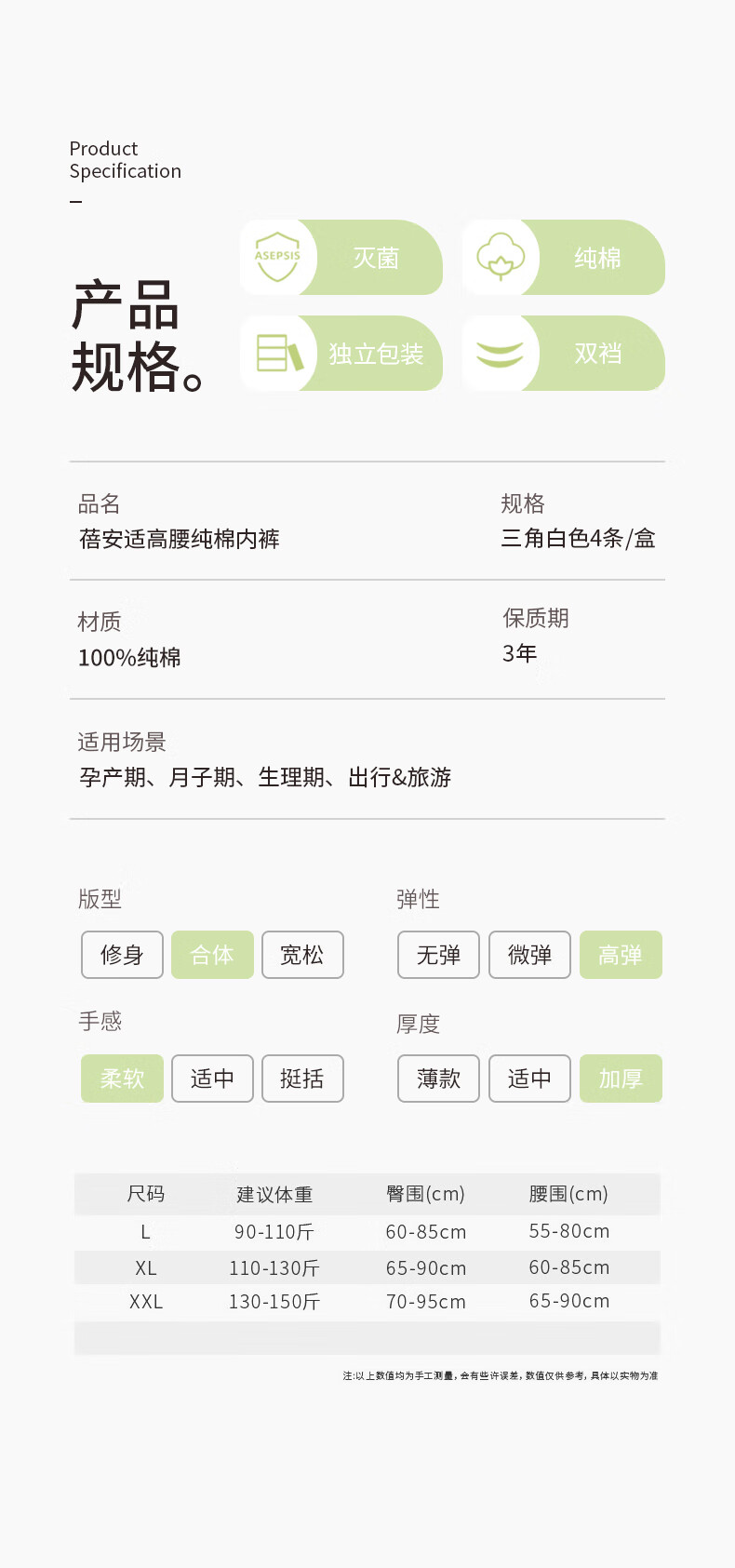The width and height of the screenshot is (735, 1568).
Task: Select the 修身 fit option
Action: click(122, 955)
